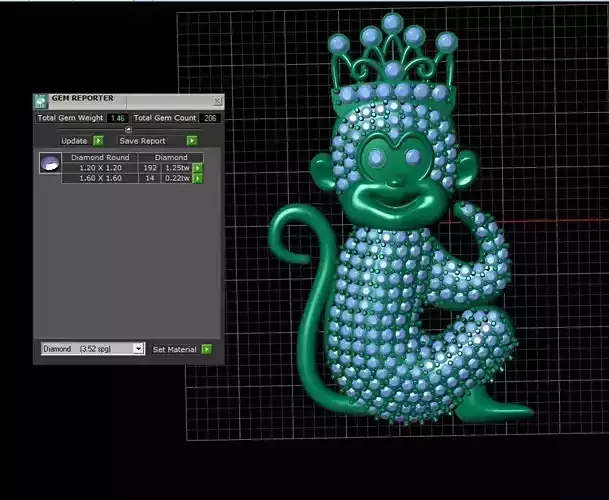The width and height of the screenshot is (609, 500).
Task: Click green arrow in the 1.20 X 1.20 row
Action: (x=198, y=168)
